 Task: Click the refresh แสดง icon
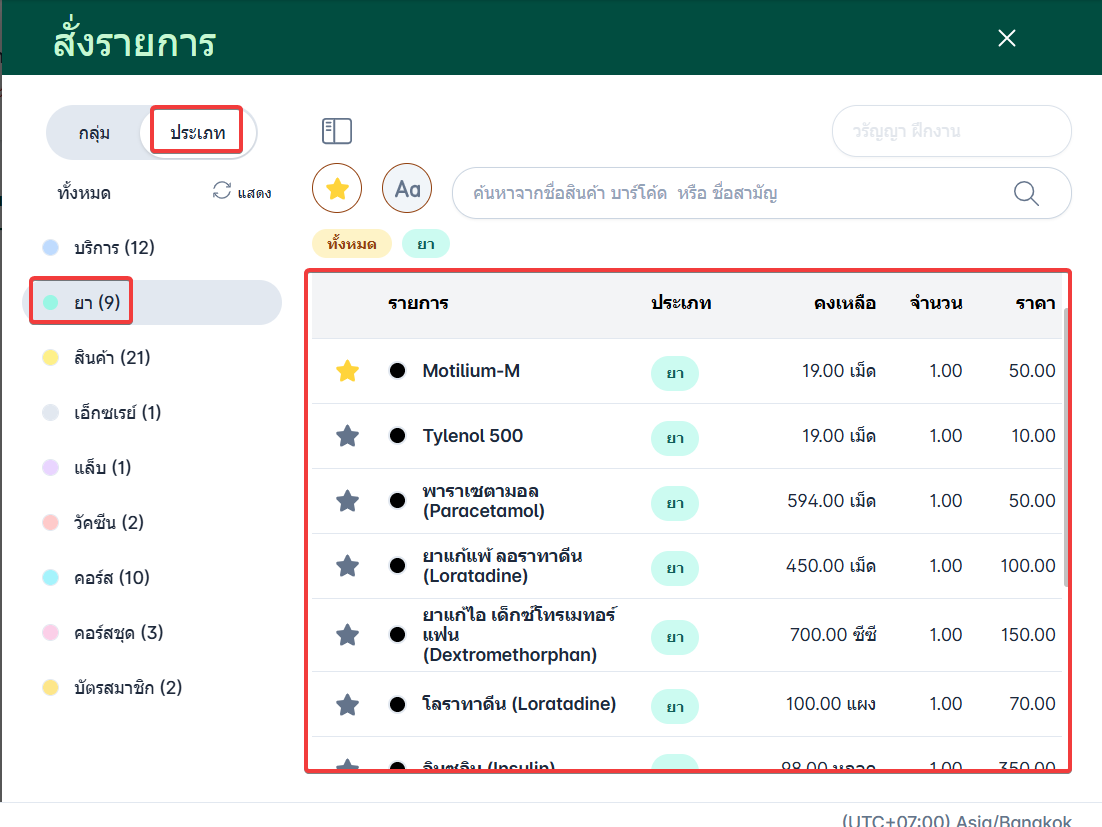222,191
